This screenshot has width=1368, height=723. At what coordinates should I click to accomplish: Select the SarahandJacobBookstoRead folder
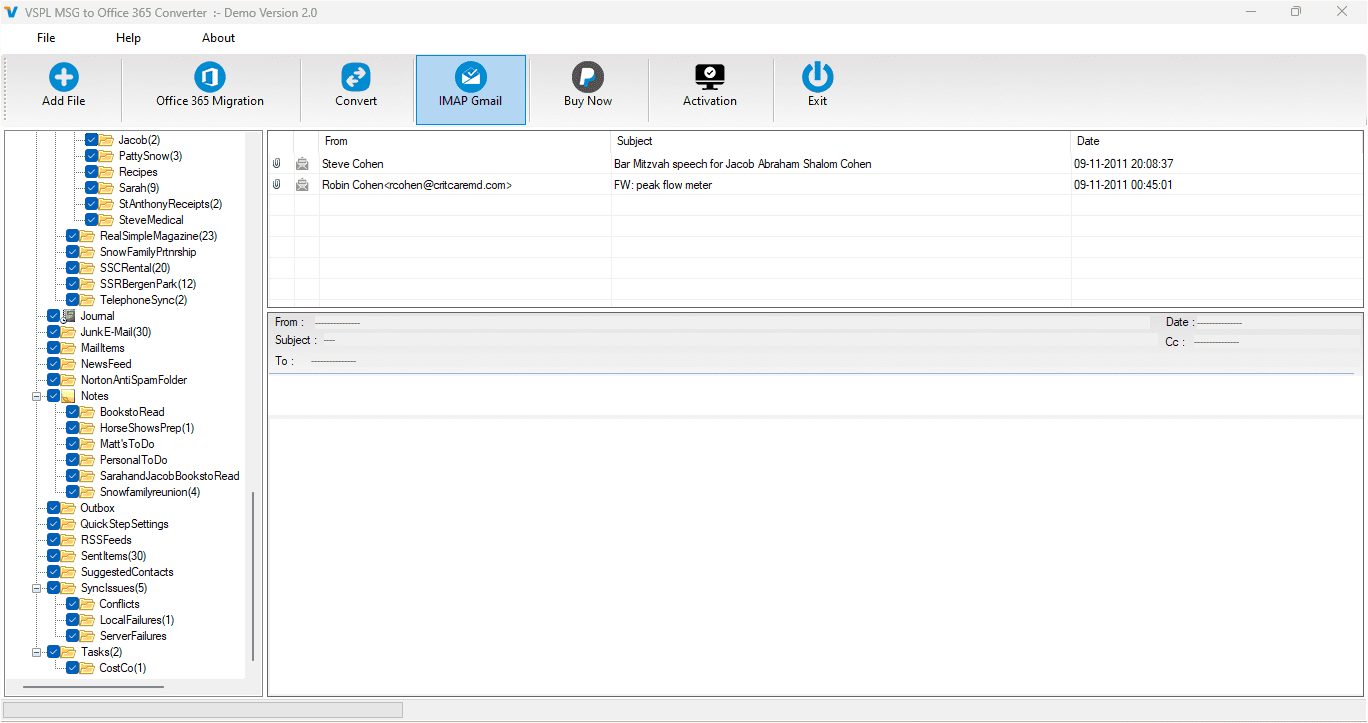170,476
